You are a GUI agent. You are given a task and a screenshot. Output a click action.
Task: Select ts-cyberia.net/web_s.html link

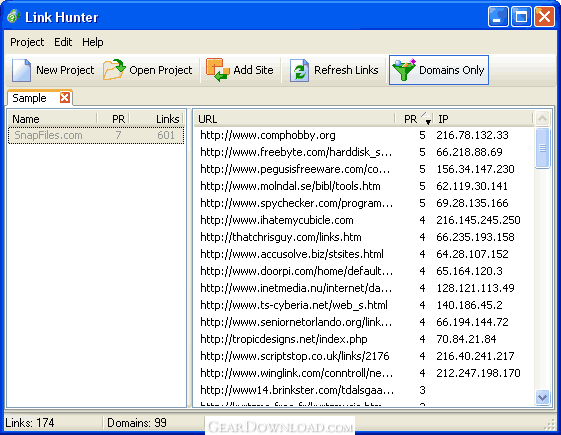tap(294, 305)
